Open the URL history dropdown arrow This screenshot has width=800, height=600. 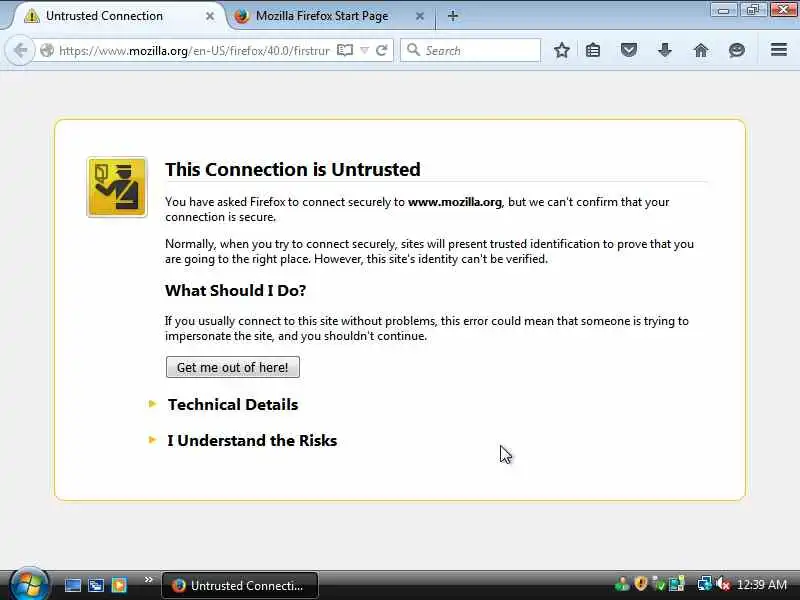point(364,51)
